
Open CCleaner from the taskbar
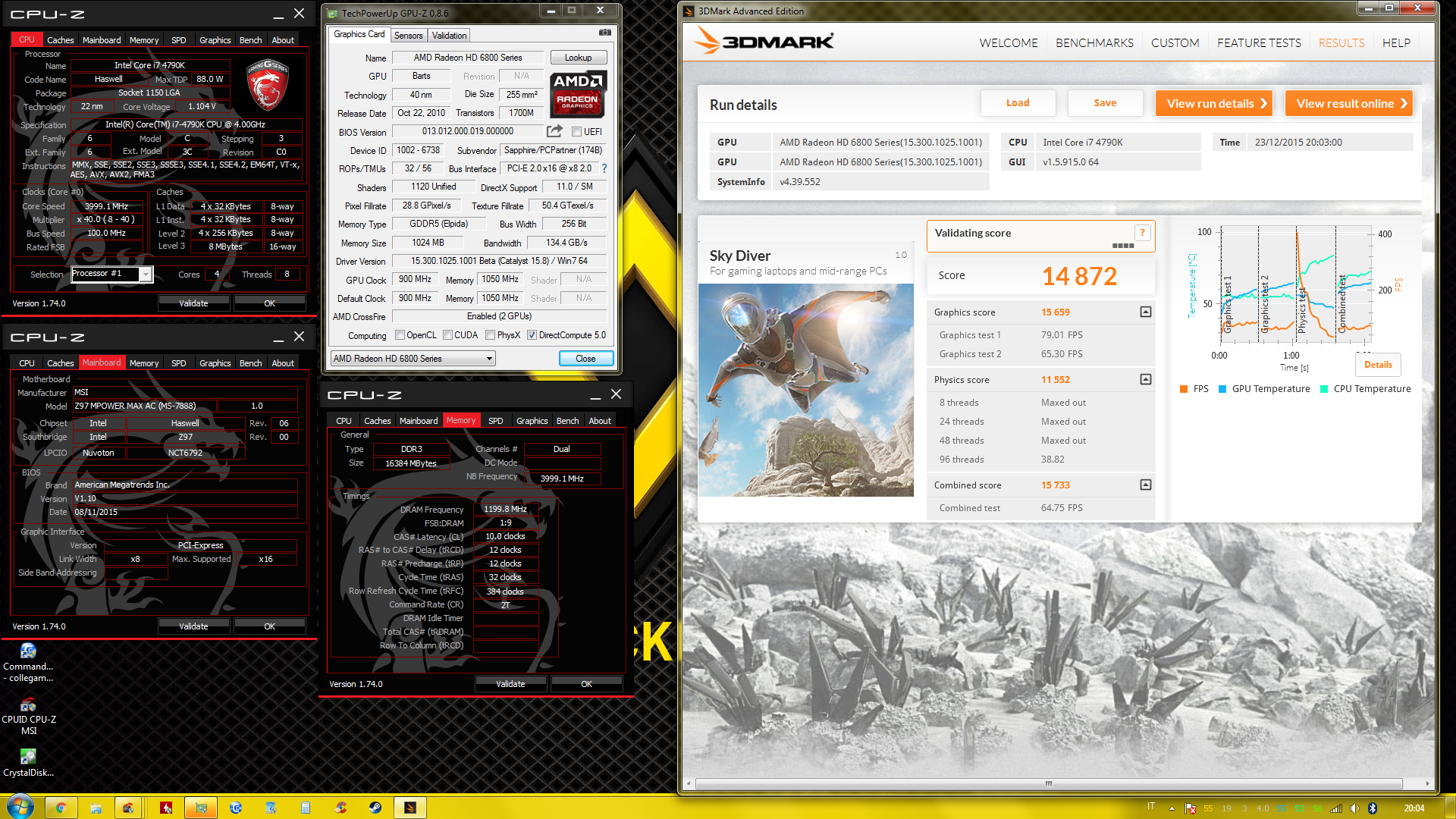tap(340, 808)
